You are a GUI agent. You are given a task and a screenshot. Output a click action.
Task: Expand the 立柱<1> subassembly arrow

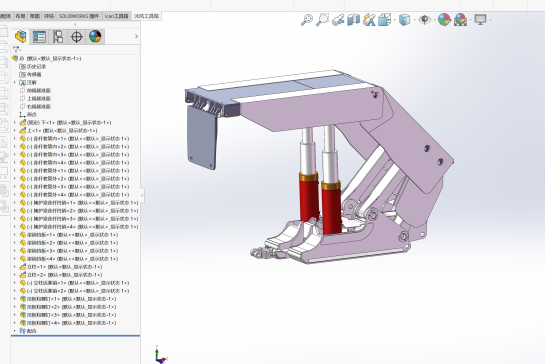[15, 267]
